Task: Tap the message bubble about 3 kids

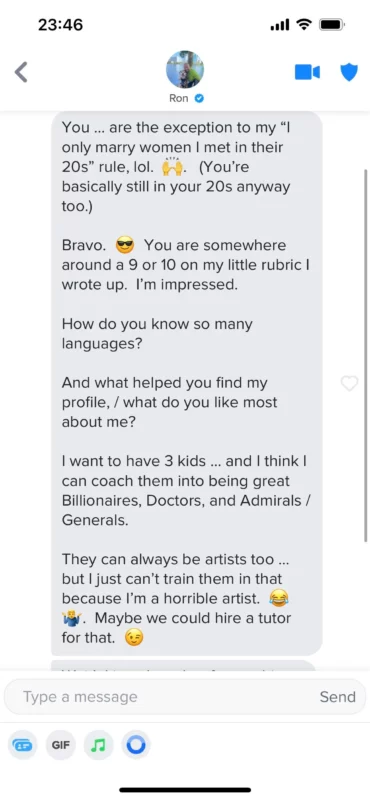Action: (187, 383)
